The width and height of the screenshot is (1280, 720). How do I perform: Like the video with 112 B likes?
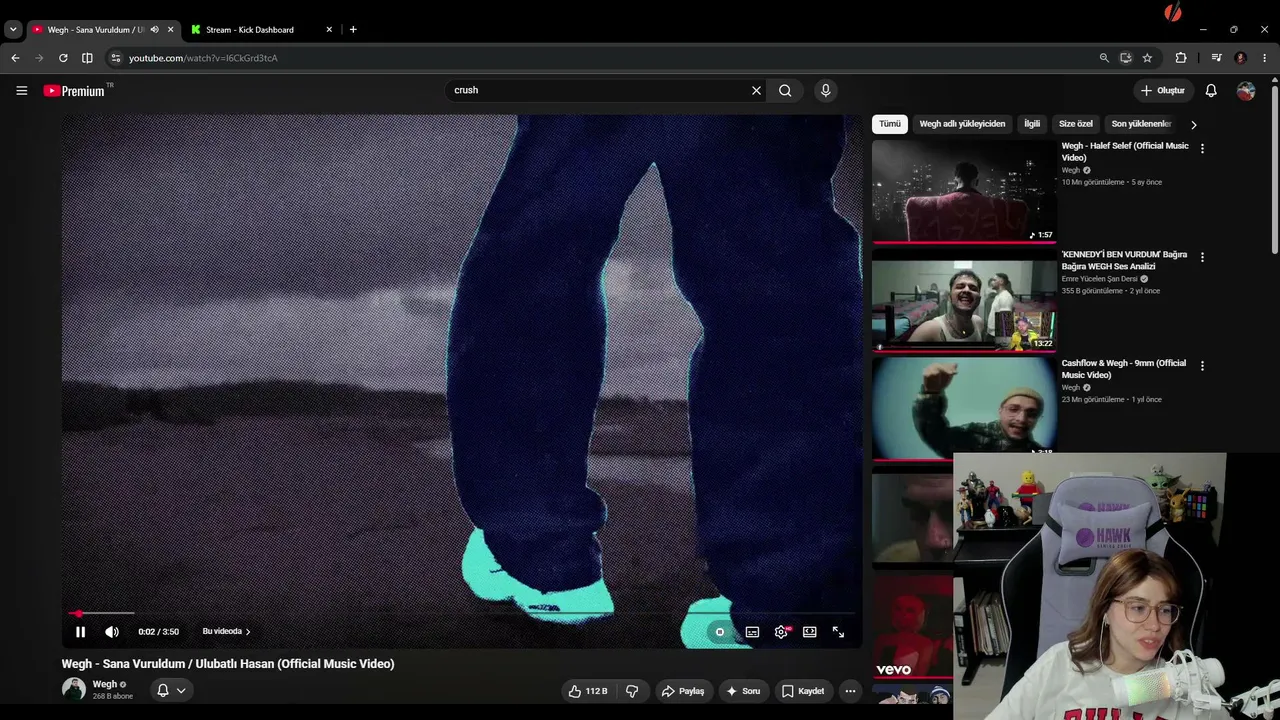588,691
